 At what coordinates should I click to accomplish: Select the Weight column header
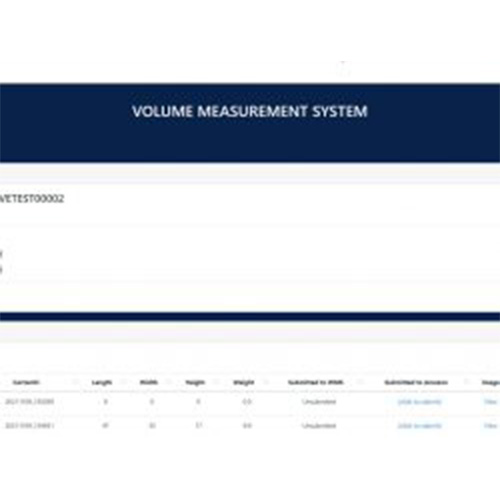coord(244,382)
